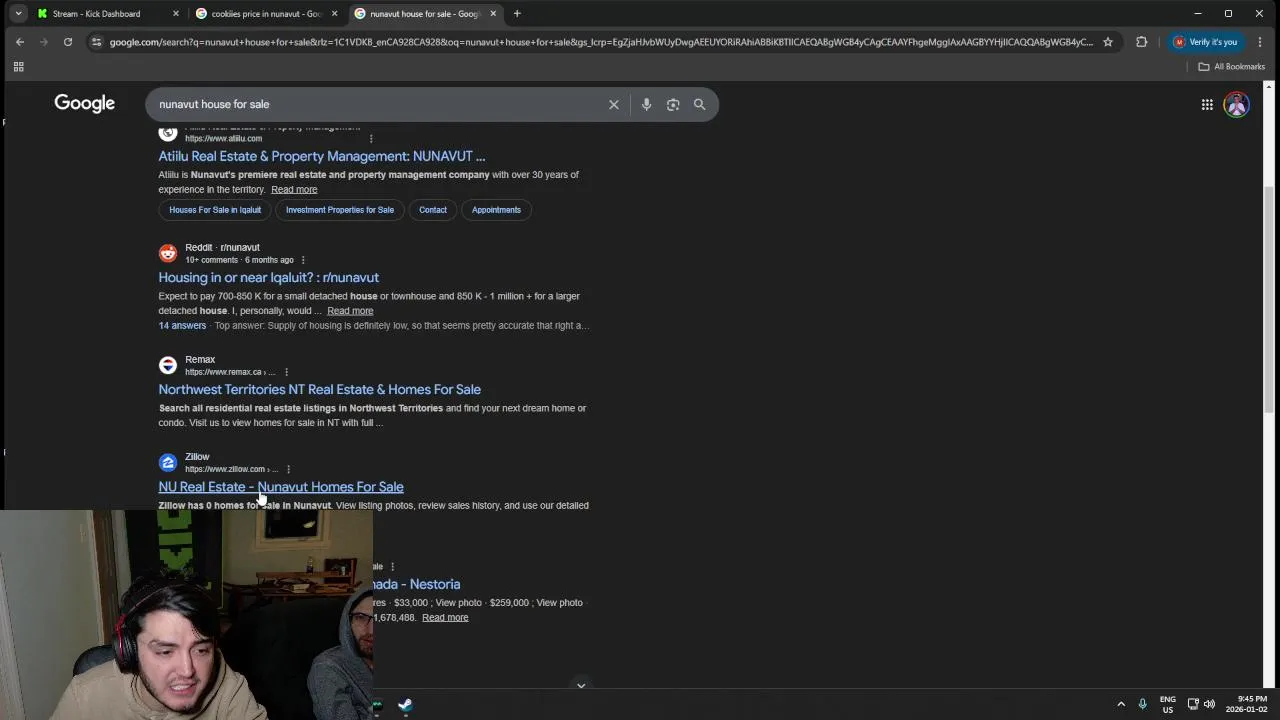
Task: Show hidden system tray icons
Action: [x=1121, y=704]
